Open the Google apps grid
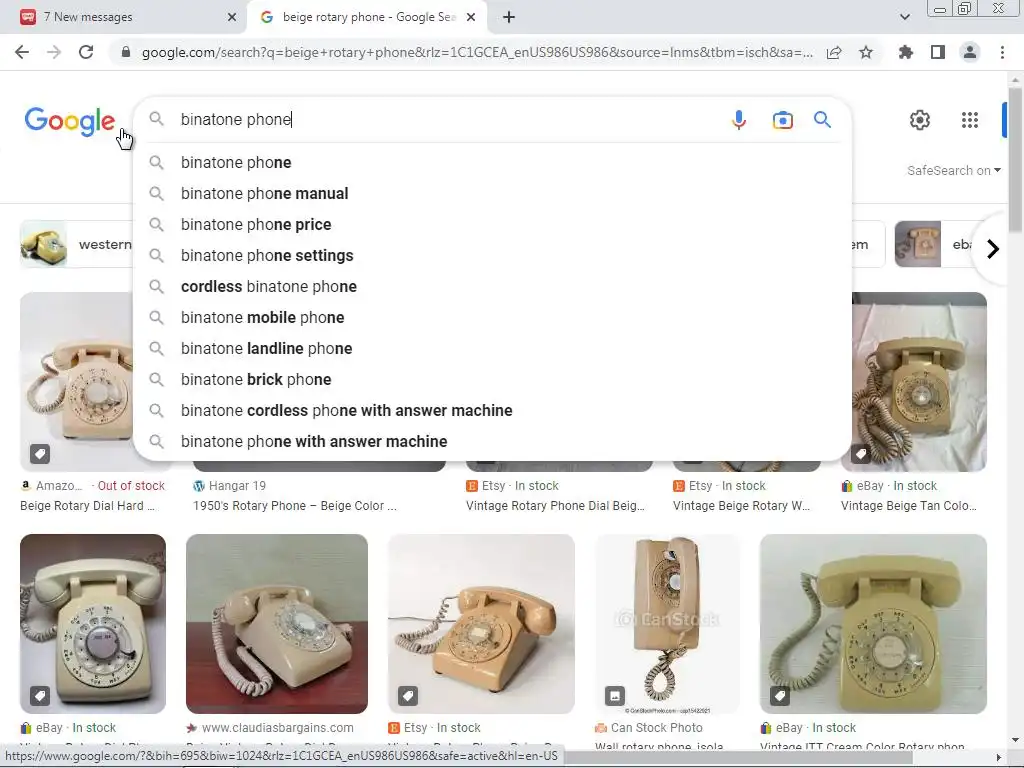 970,120
